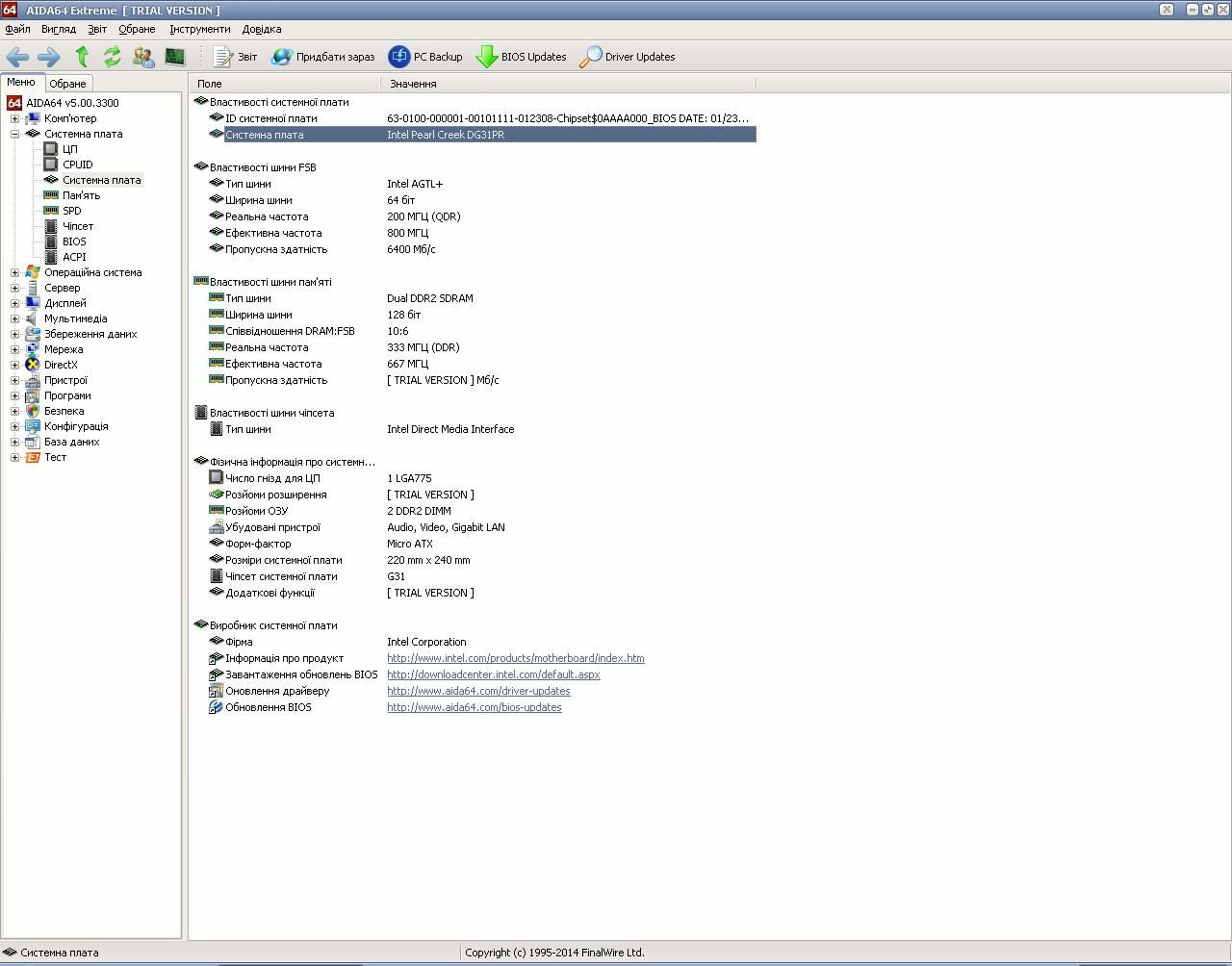The height and width of the screenshot is (966, 1232).
Task: Refresh using the green circular arrows icon
Action: [113, 57]
